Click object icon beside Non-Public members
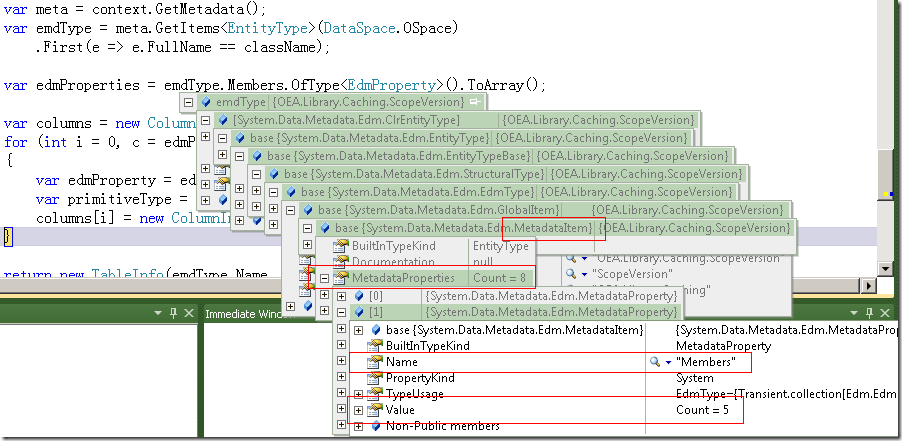The width and height of the screenshot is (902, 441). 376,427
